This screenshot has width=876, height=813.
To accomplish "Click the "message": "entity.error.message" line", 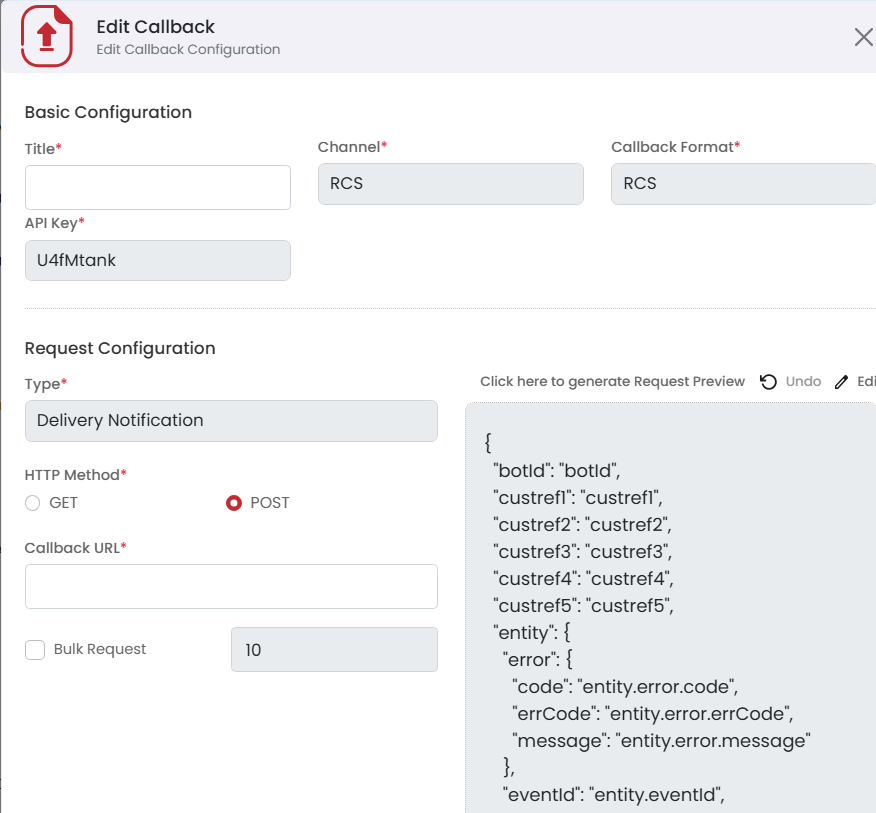I will (661, 741).
